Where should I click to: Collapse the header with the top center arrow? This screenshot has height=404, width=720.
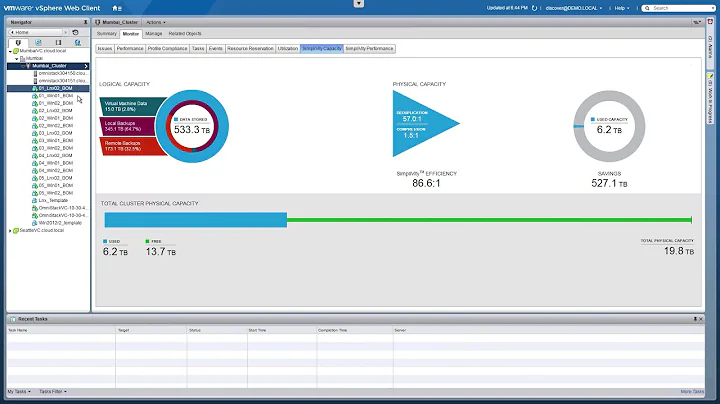pos(359,4)
